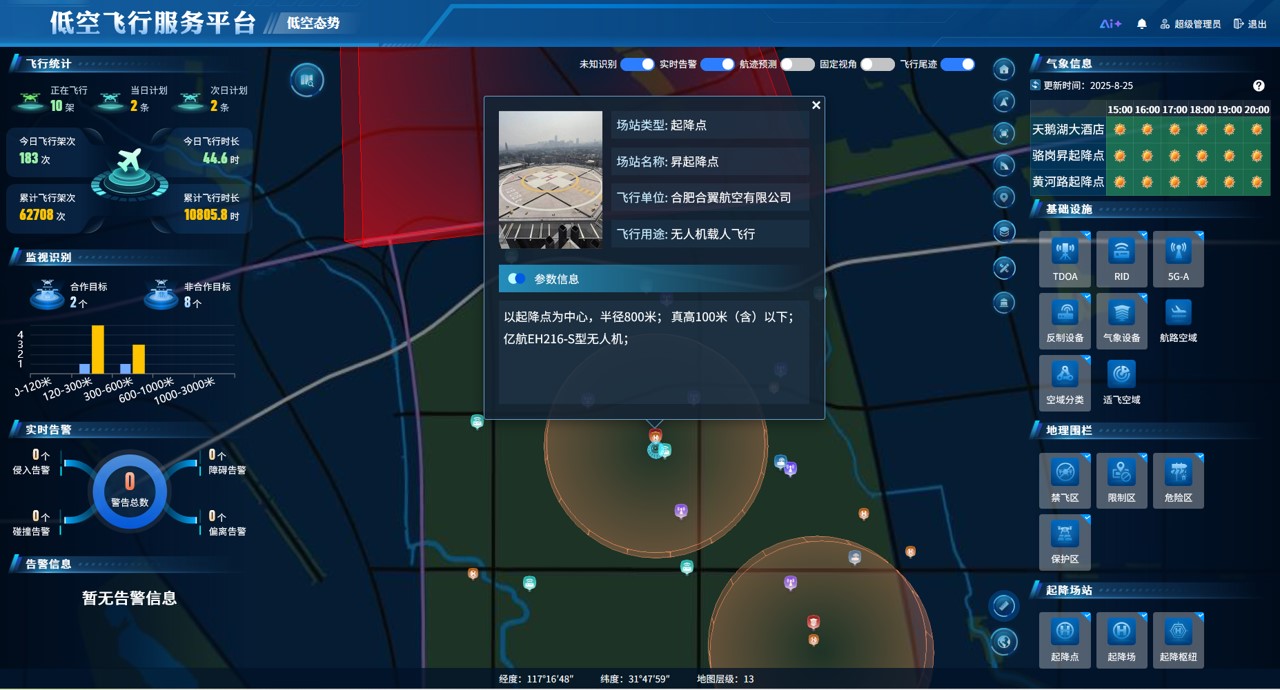The image size is (1280, 690).
Task: Close the station info popup
Action: [816, 105]
